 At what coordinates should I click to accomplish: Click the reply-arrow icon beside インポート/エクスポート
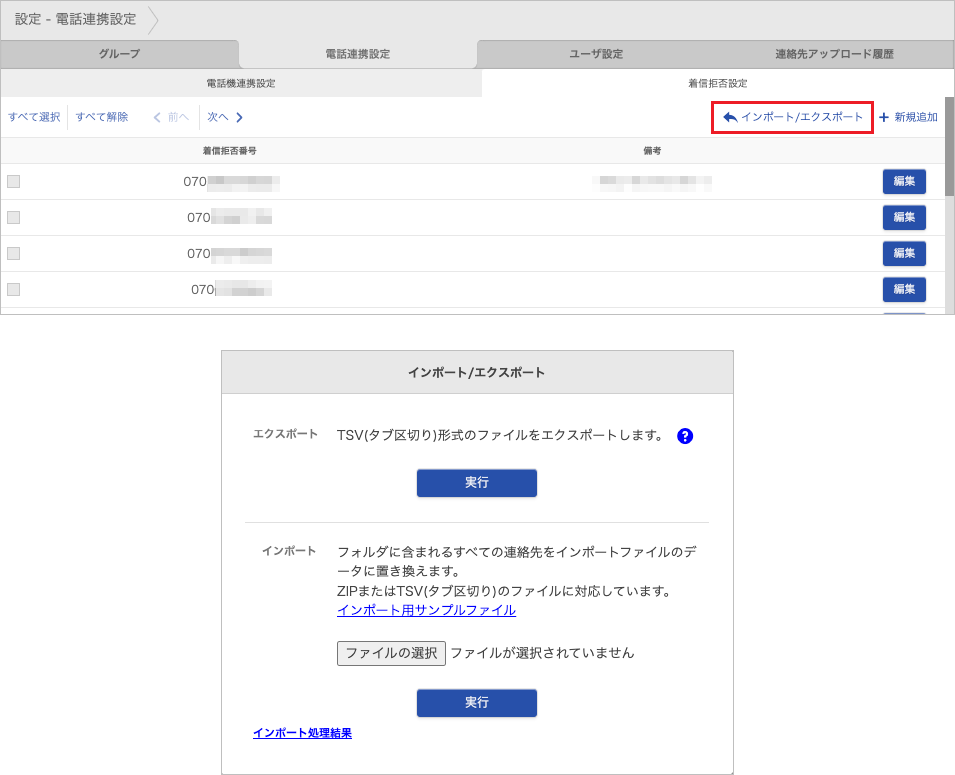(730, 117)
